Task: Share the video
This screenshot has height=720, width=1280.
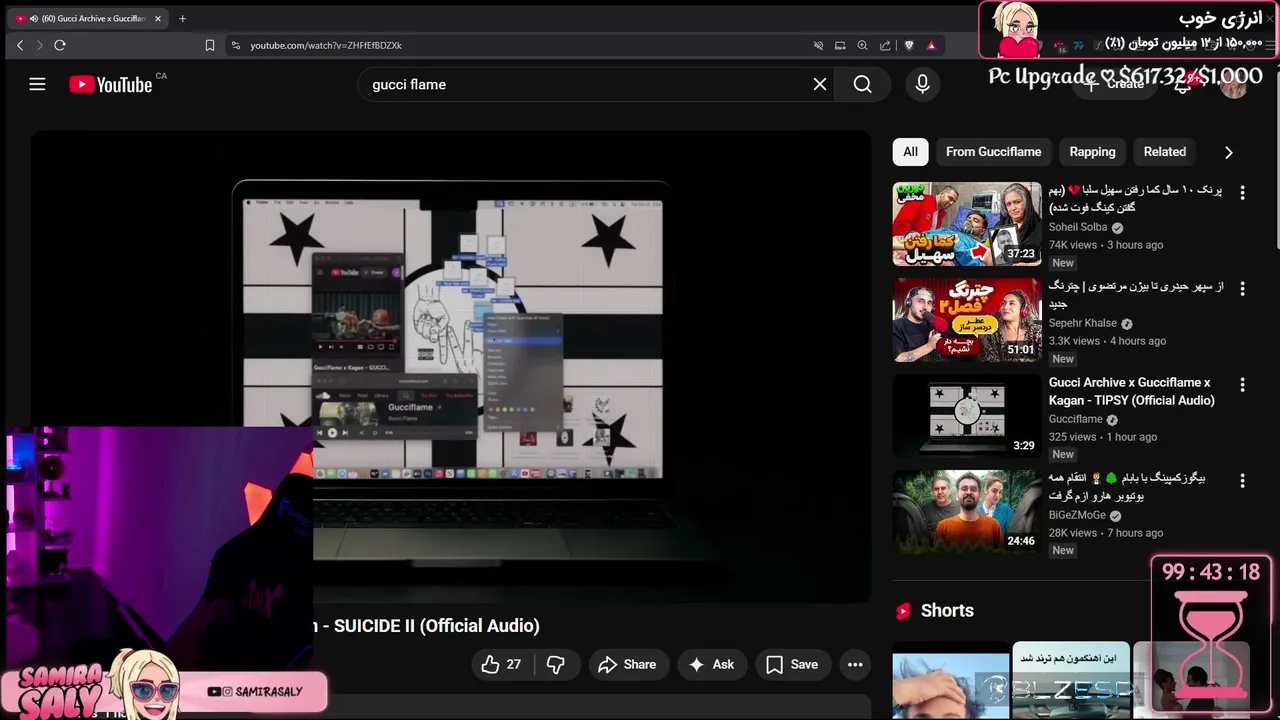Action: click(627, 664)
